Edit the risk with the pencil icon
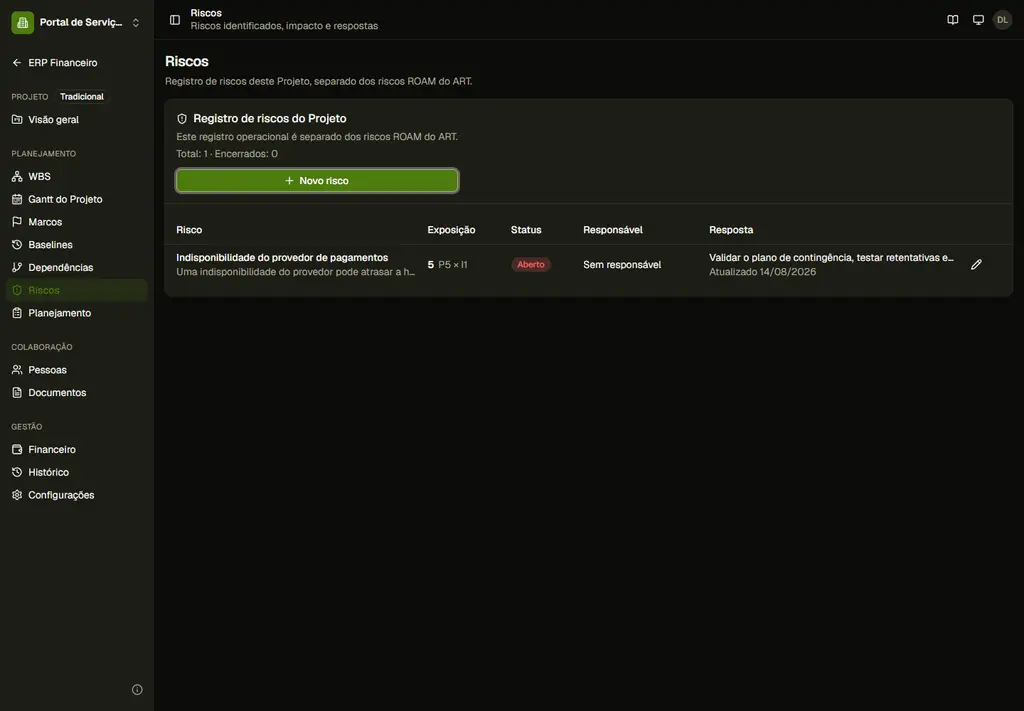The width and height of the screenshot is (1024, 711). [976, 264]
